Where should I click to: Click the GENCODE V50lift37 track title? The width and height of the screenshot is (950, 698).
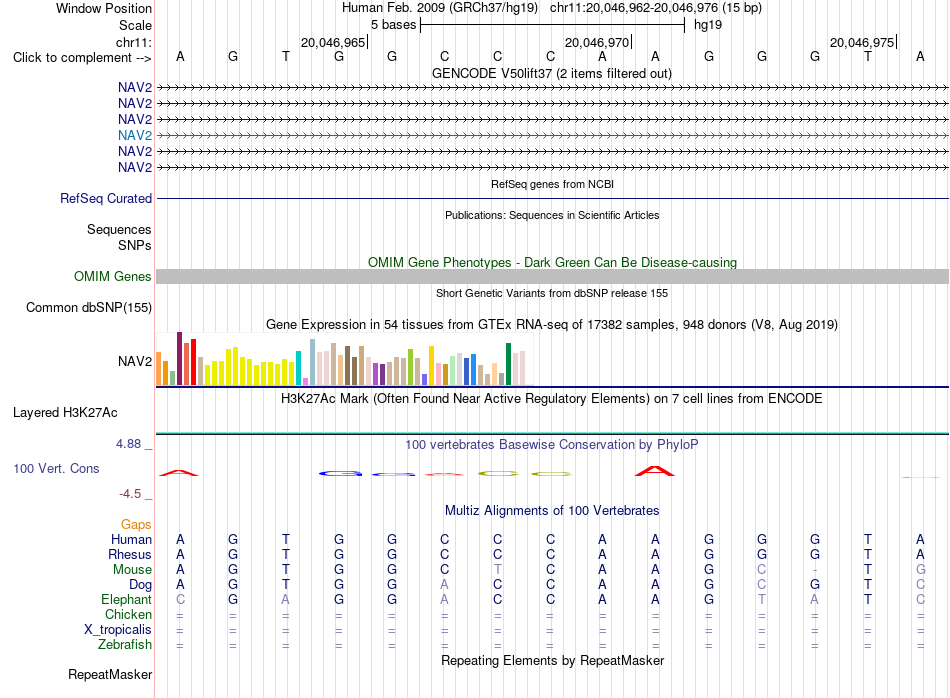click(552, 73)
